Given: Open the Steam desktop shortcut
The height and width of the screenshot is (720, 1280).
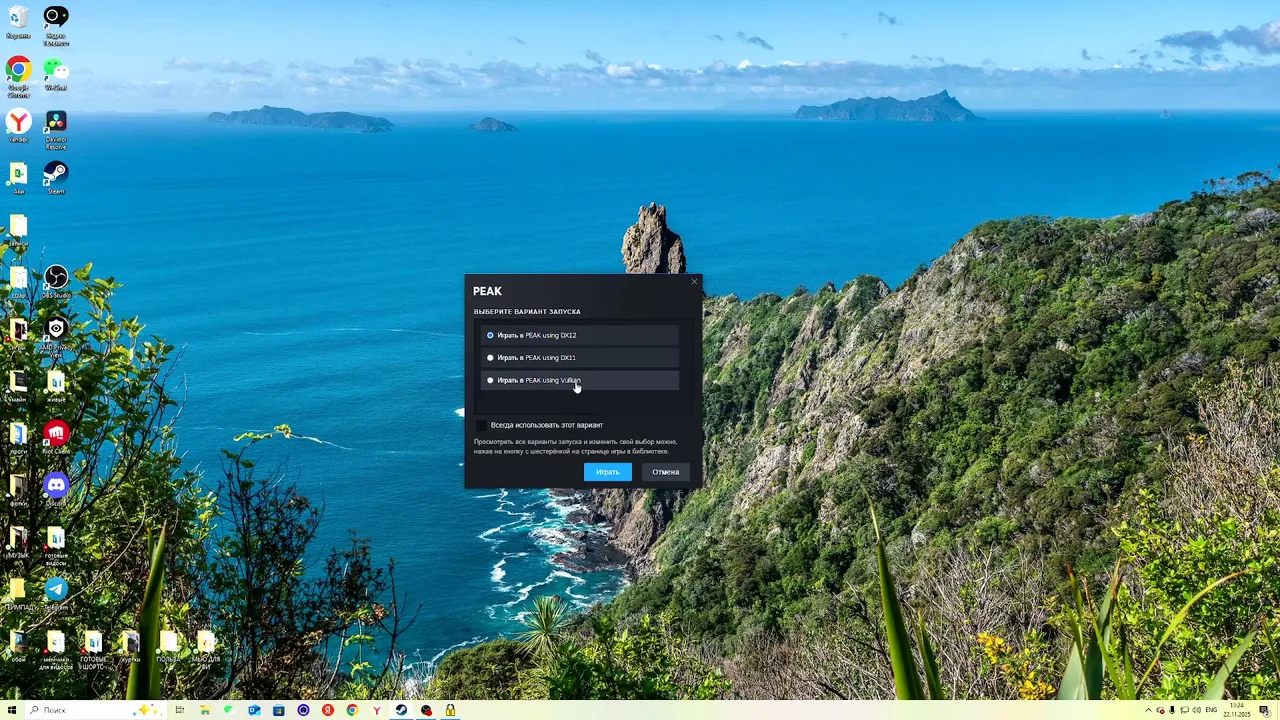Looking at the screenshot, I should 56,178.
